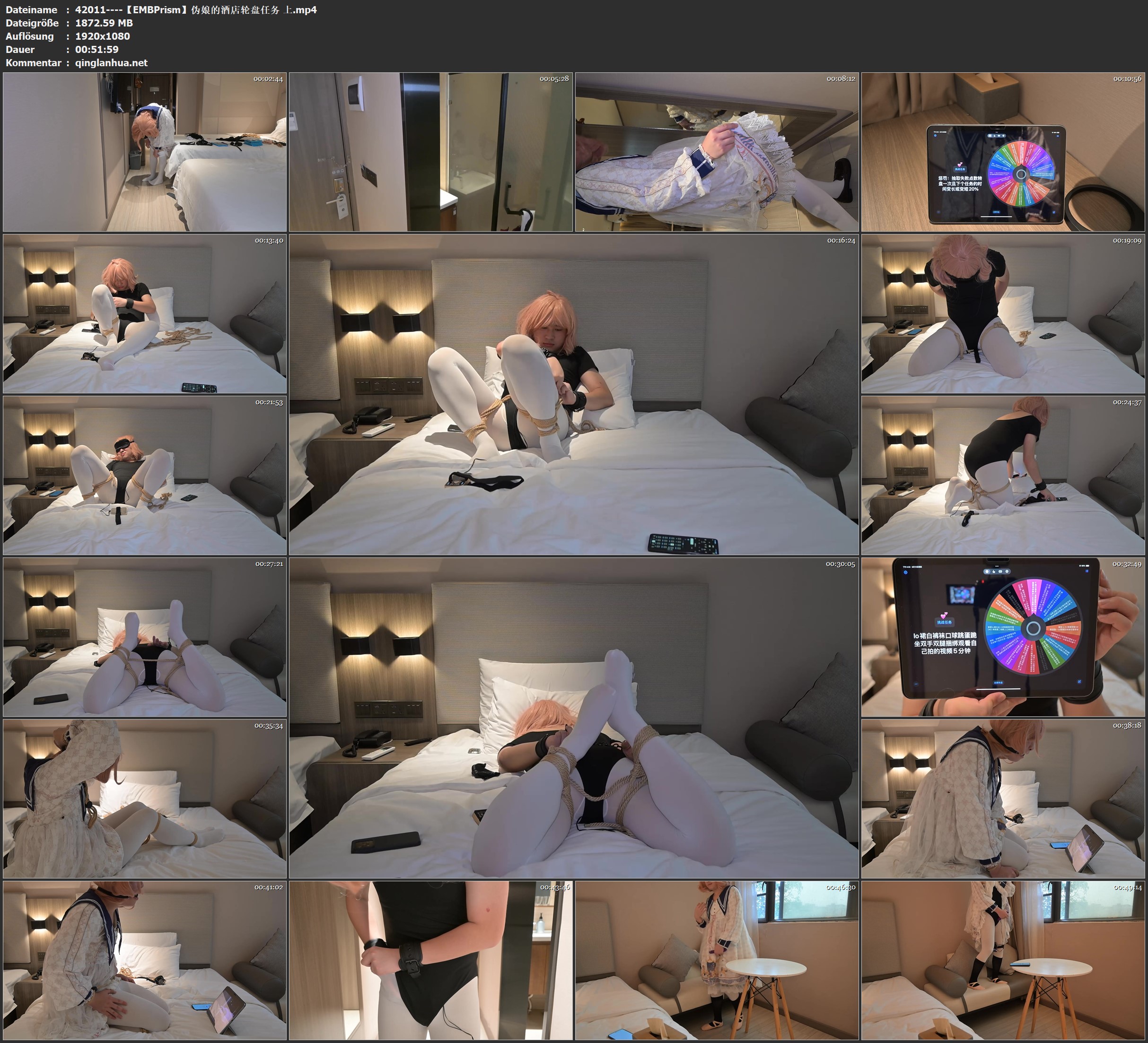
Task: Open the thumbnail at 00:21:53
Action: pos(145,475)
